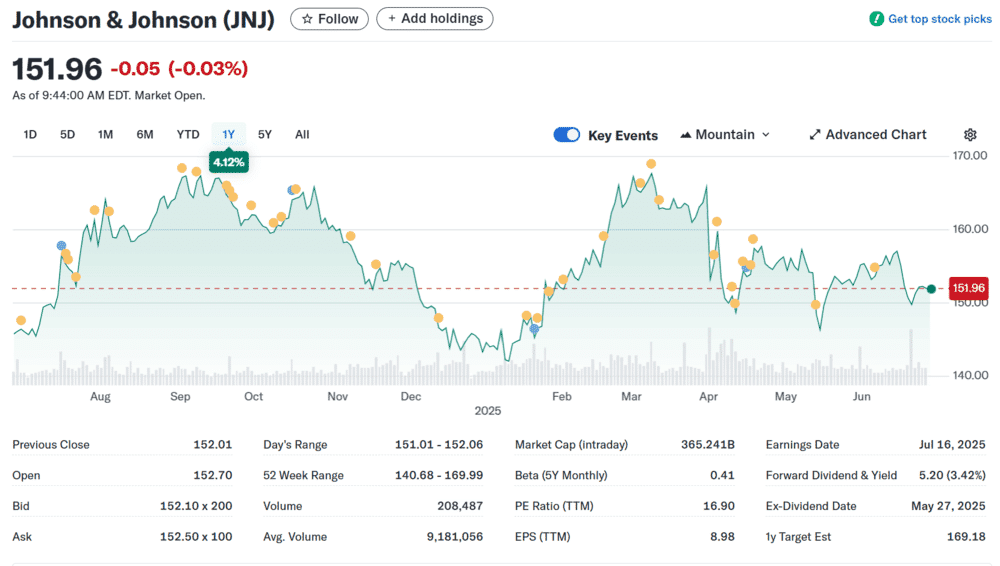Click the star icon in Follow

[307, 19]
